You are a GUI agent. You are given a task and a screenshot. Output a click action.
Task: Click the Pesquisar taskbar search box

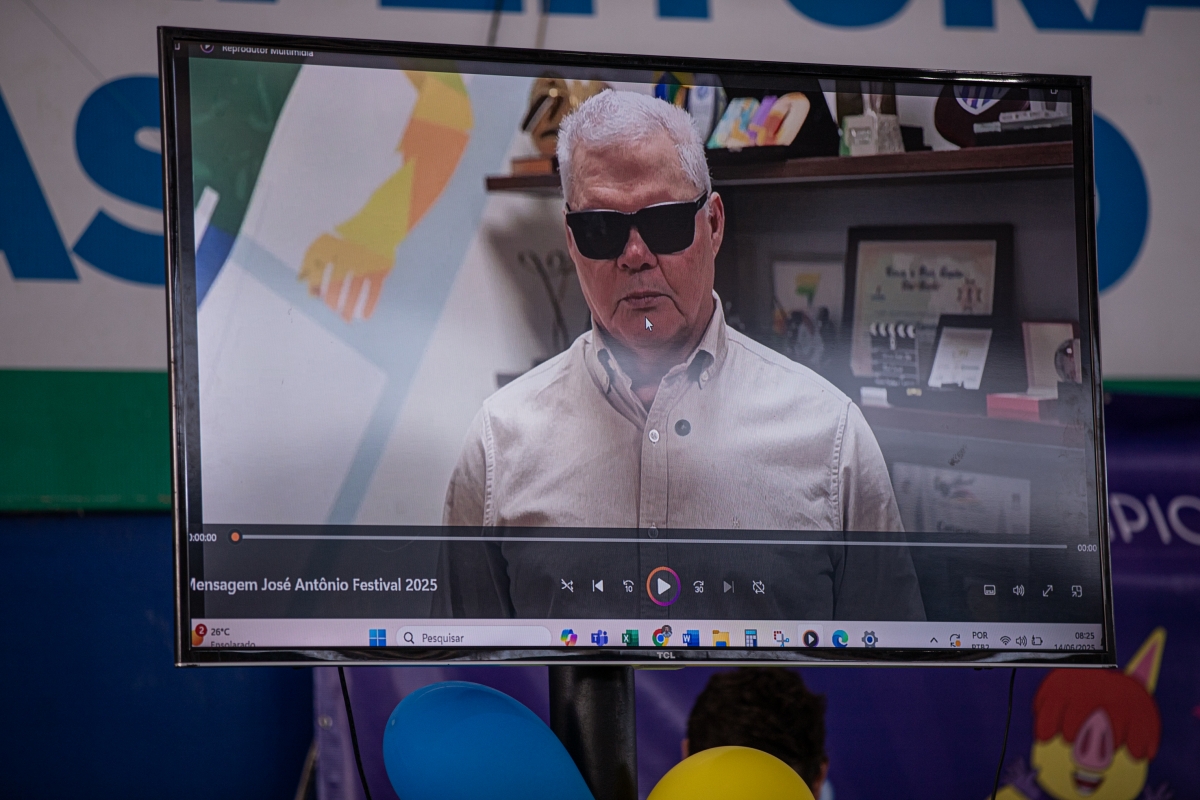coord(474,637)
